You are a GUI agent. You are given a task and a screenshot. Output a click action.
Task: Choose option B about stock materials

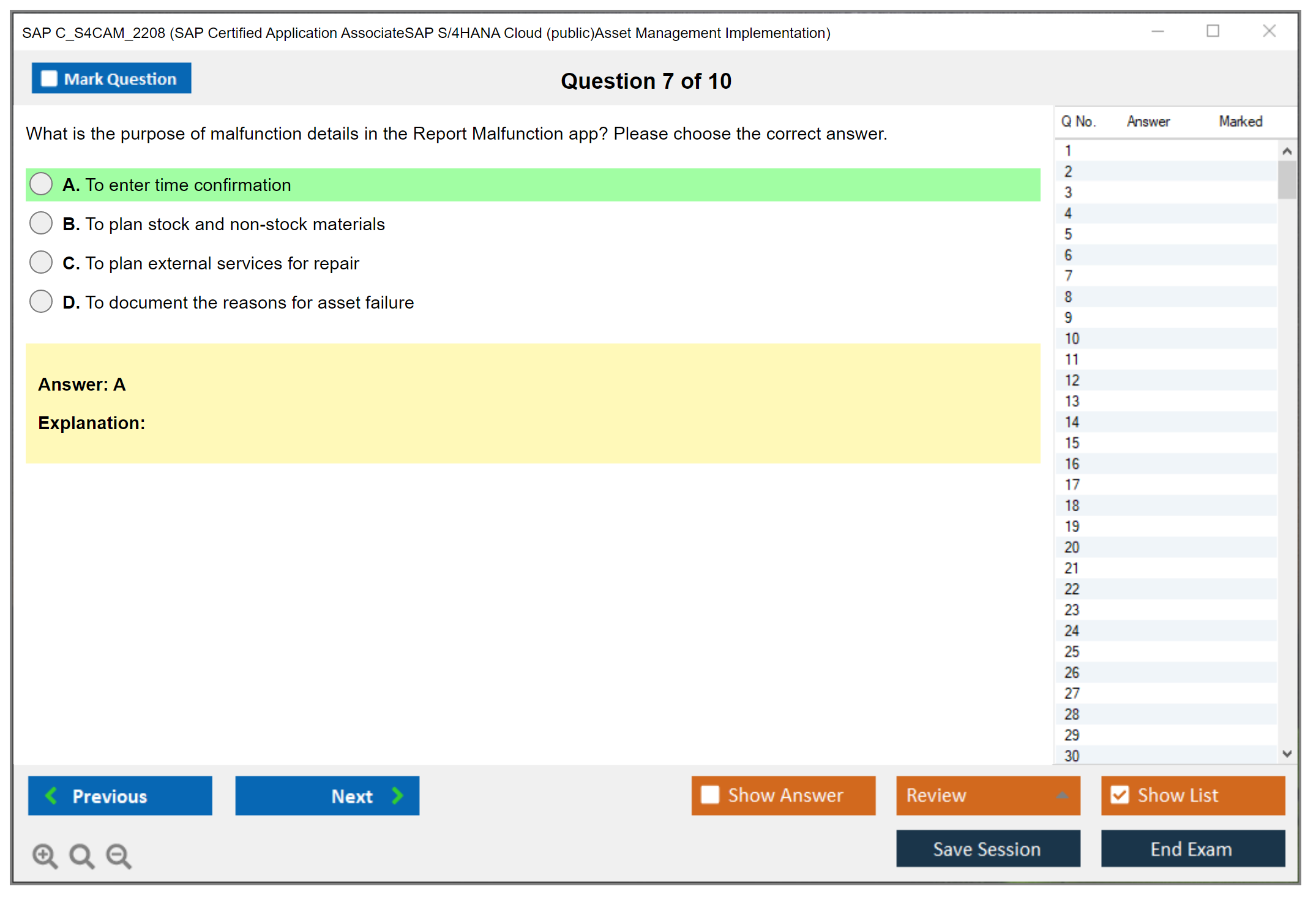coord(41,223)
